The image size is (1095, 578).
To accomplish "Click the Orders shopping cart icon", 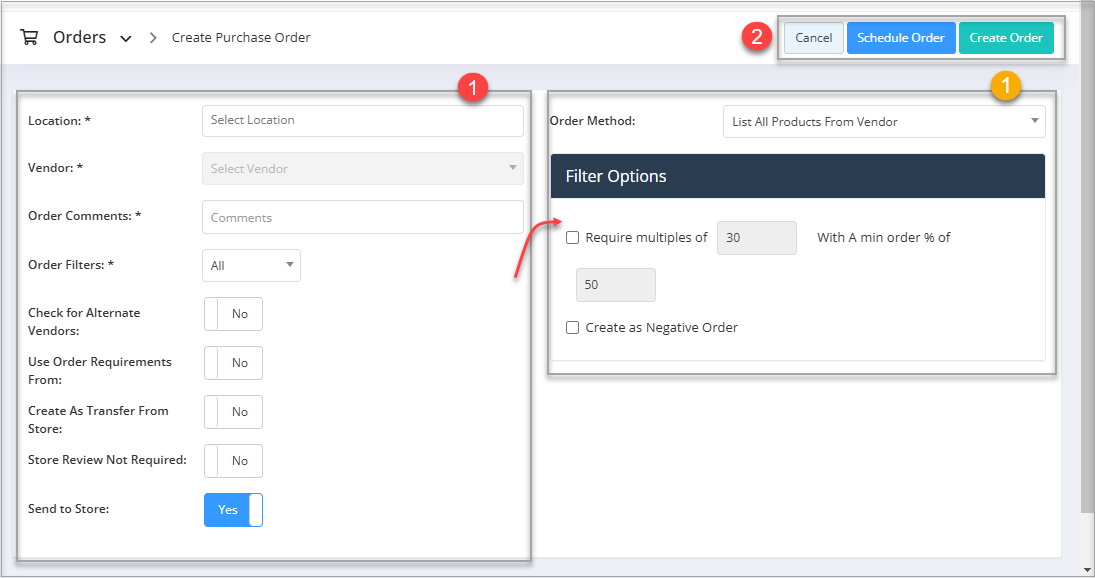I will pyautogui.click(x=29, y=37).
